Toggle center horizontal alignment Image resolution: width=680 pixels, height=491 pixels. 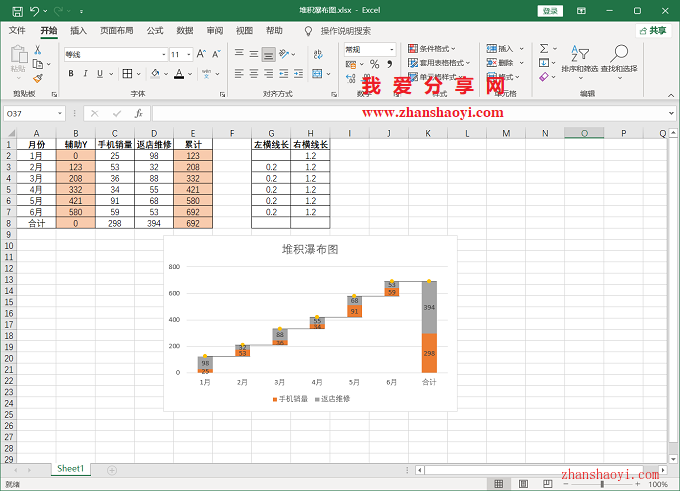pos(254,74)
